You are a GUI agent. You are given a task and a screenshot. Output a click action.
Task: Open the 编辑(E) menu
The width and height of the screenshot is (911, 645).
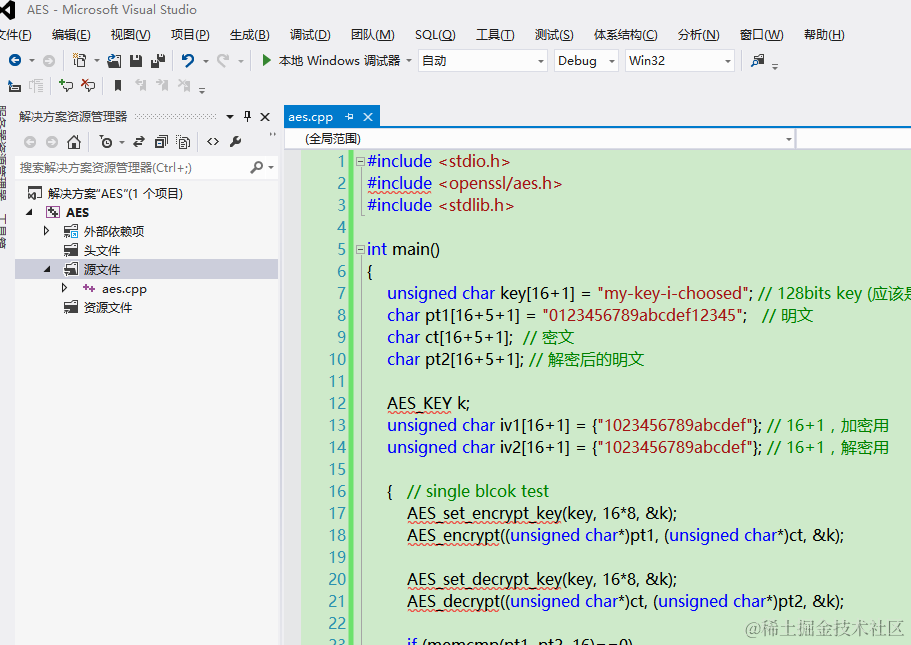pos(71,35)
